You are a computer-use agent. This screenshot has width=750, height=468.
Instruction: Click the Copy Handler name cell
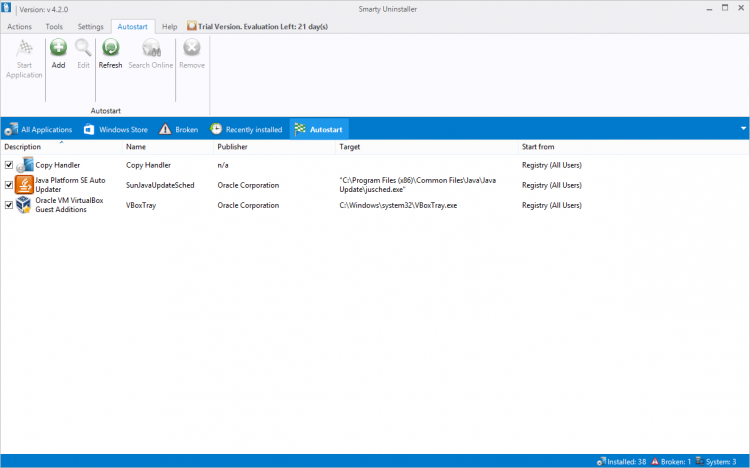coord(148,165)
